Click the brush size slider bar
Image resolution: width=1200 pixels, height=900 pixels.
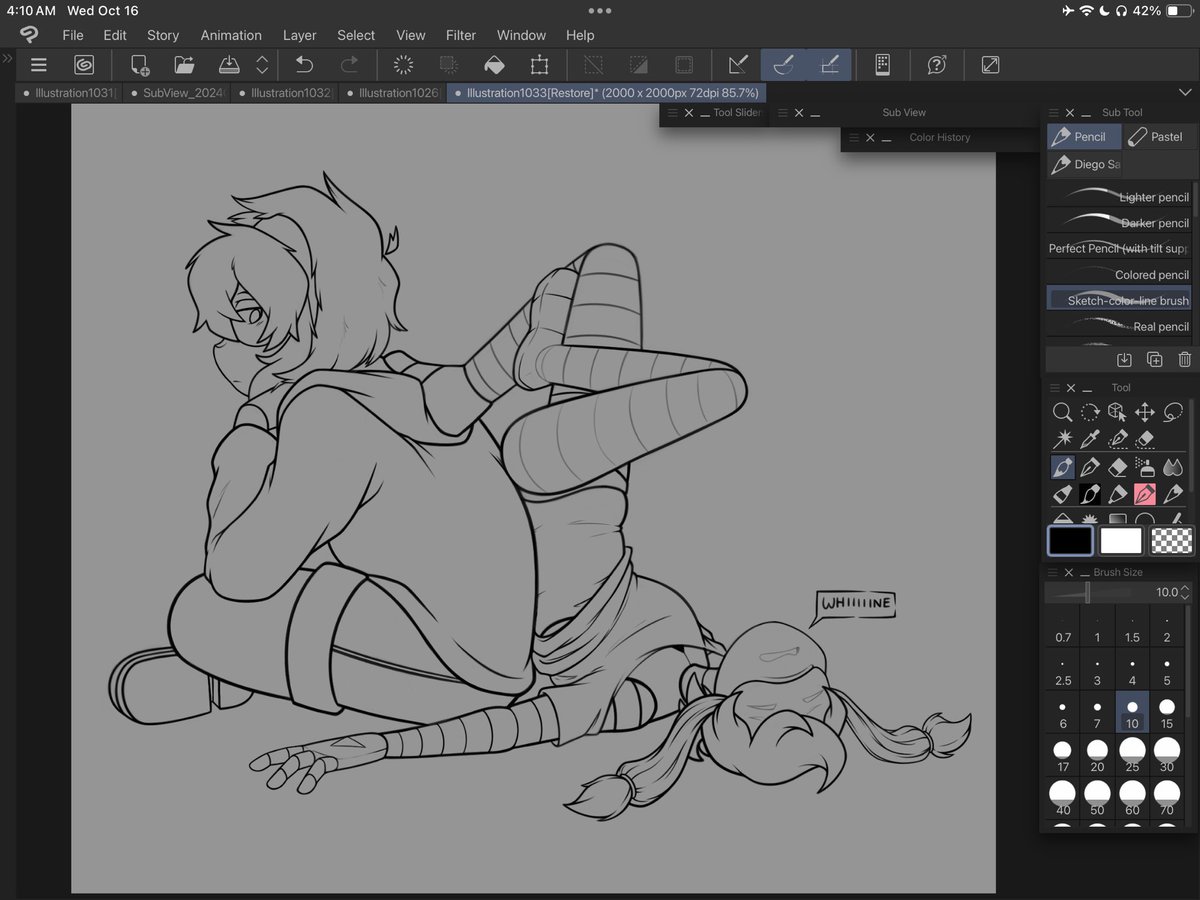click(x=1087, y=593)
